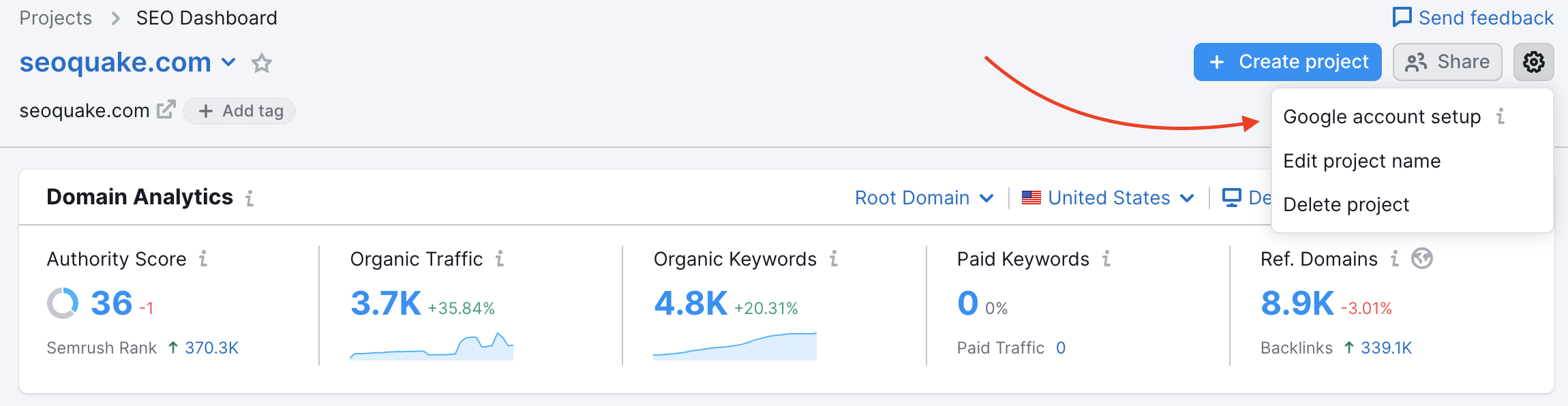The image size is (1568, 406).
Task: Open Organic Traffic value 3.7K
Action: coord(386,303)
